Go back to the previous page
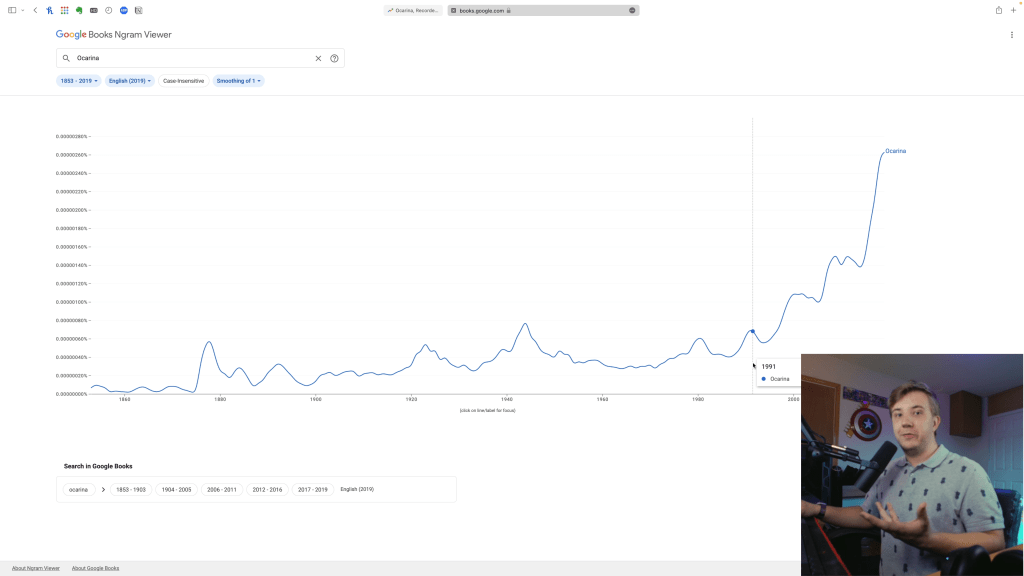The height and width of the screenshot is (576, 1024). 35,10
